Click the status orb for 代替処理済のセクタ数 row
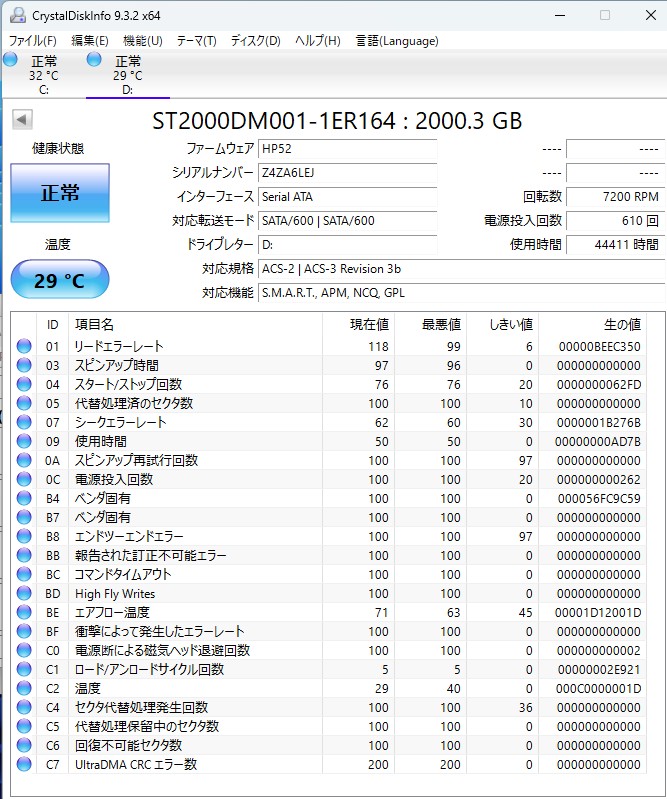Image resolution: width=667 pixels, height=799 pixels. pos(24,404)
